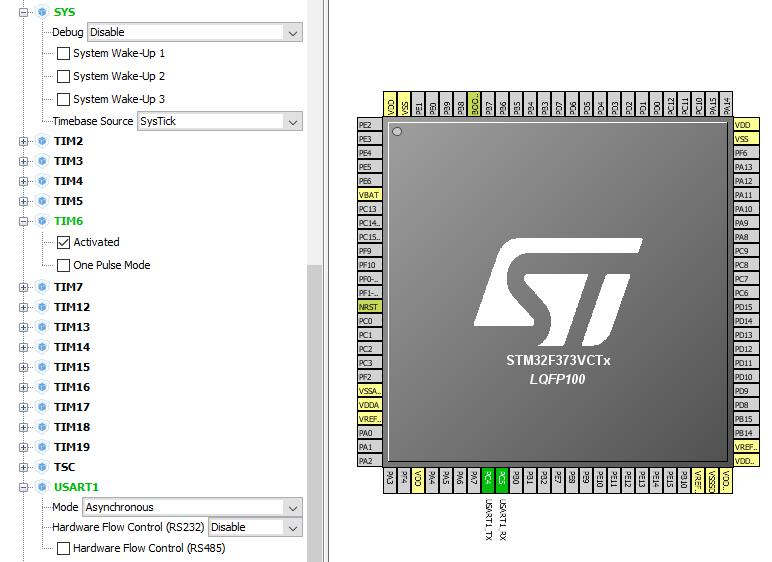Click the cube icon next to TIM18
772x562 pixels.
pyautogui.click(x=42, y=427)
